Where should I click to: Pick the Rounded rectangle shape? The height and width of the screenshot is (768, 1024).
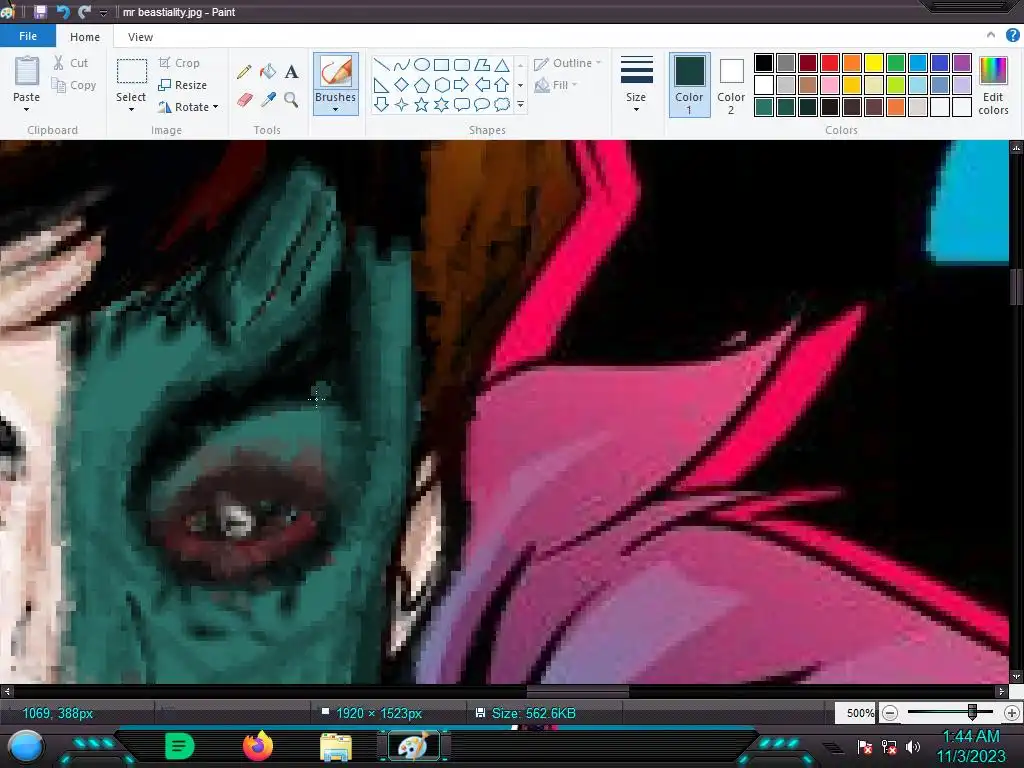(x=462, y=65)
